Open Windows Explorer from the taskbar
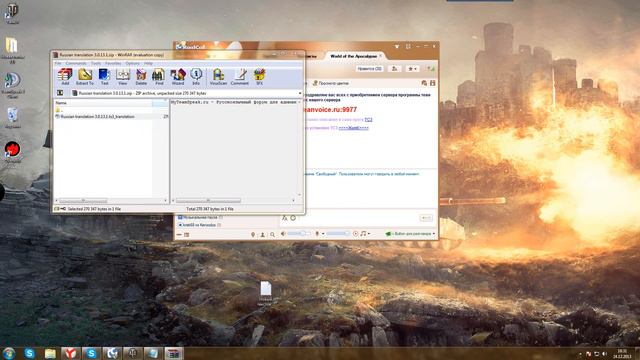This screenshot has width=640, height=360. [50, 353]
